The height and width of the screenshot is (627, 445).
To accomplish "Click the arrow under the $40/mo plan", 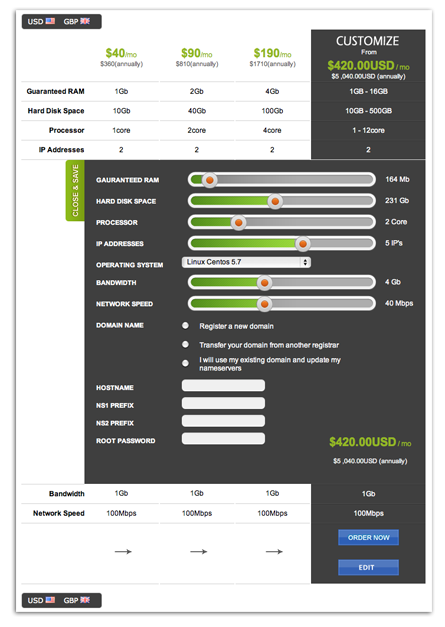I will [x=123, y=551].
